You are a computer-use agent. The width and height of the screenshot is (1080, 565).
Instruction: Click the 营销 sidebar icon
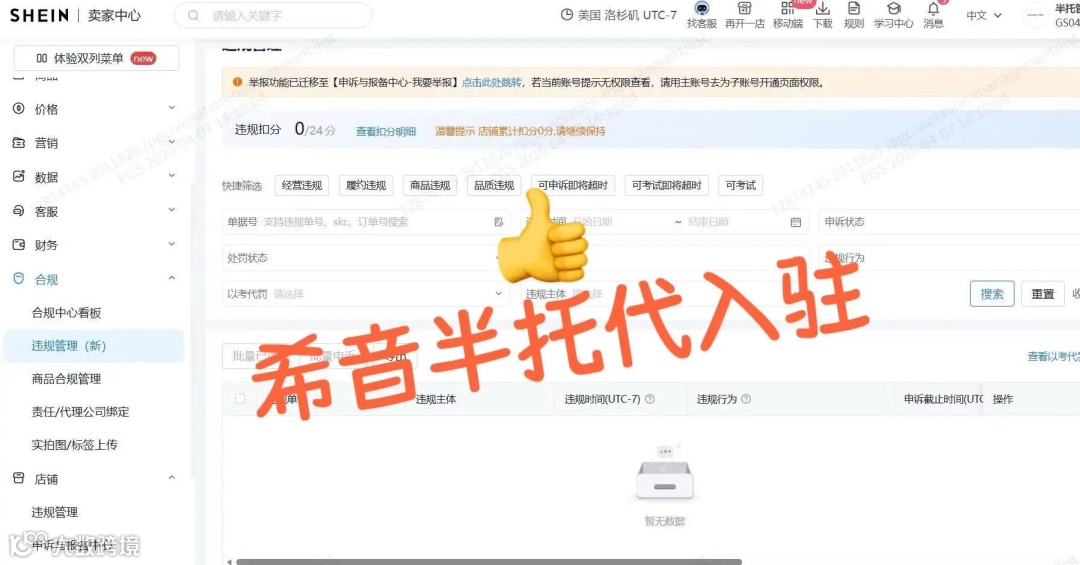tap(19, 143)
